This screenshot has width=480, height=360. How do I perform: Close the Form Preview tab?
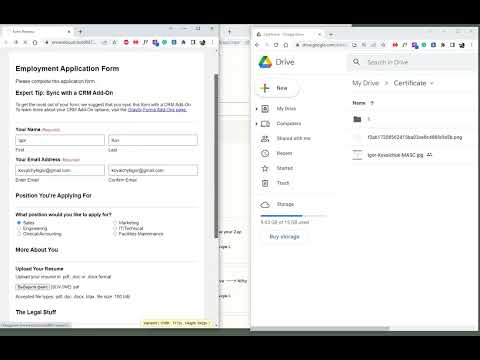tap(69, 32)
